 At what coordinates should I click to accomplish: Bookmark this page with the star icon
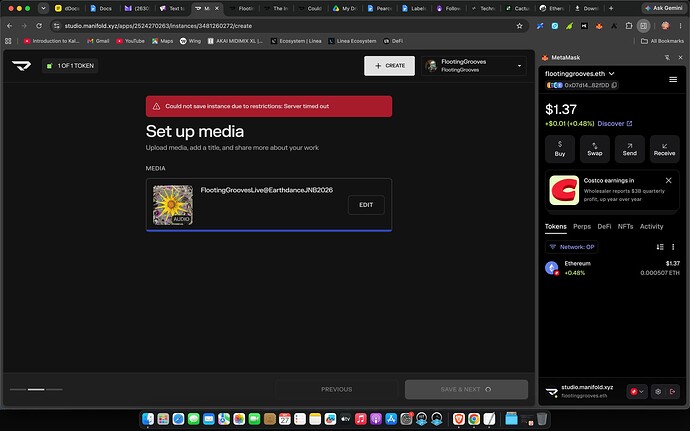[519, 26]
